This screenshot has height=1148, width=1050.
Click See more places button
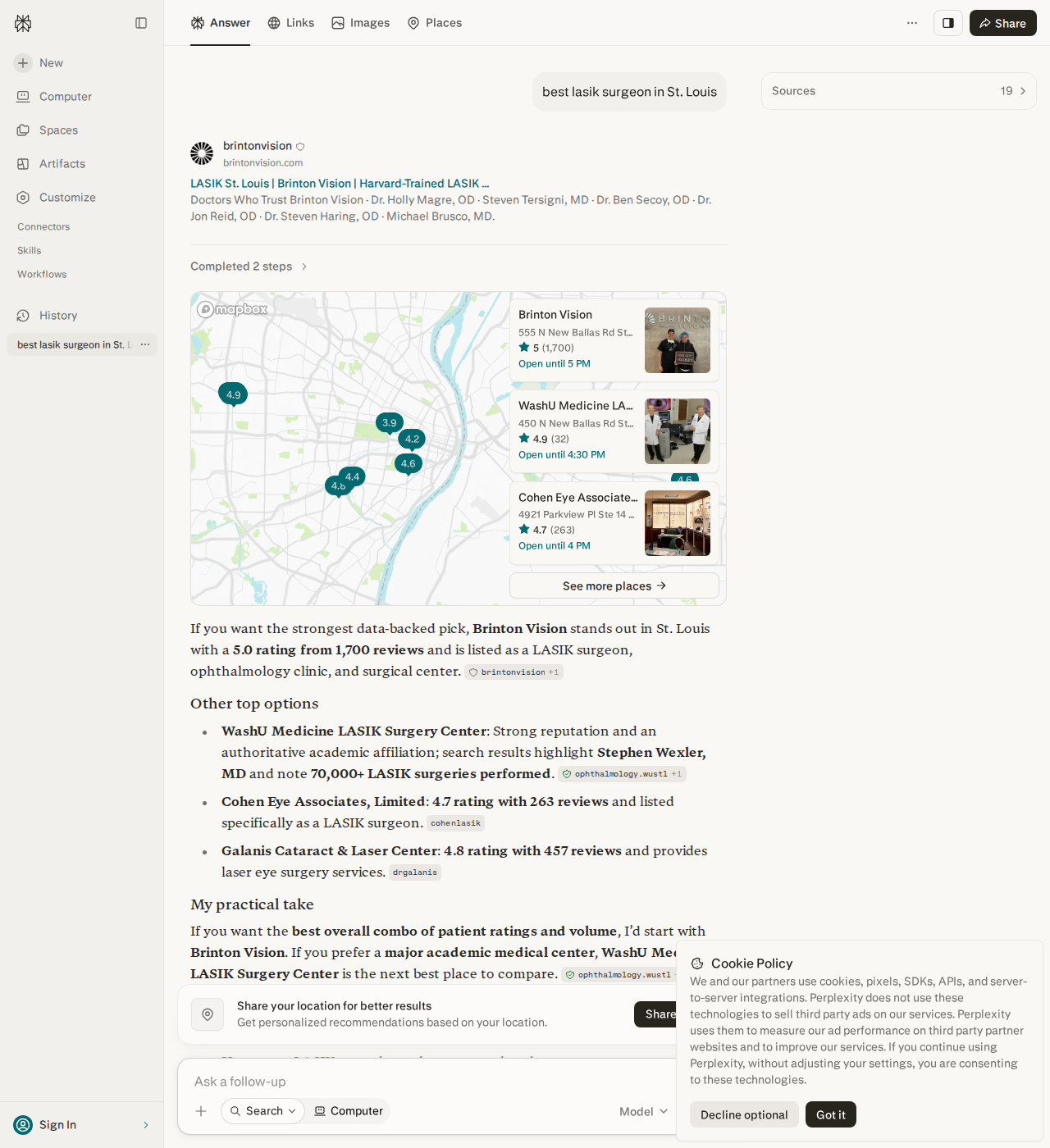pos(614,585)
